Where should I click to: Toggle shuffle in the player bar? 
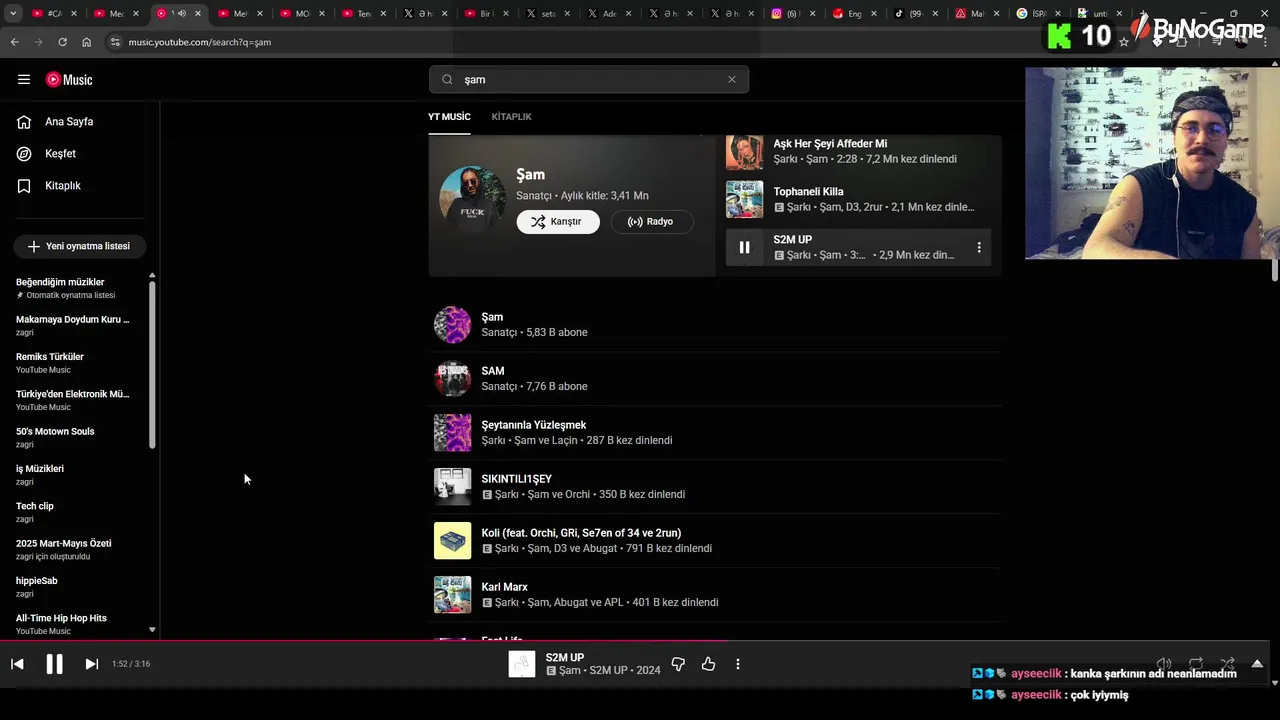pyautogui.click(x=1227, y=664)
